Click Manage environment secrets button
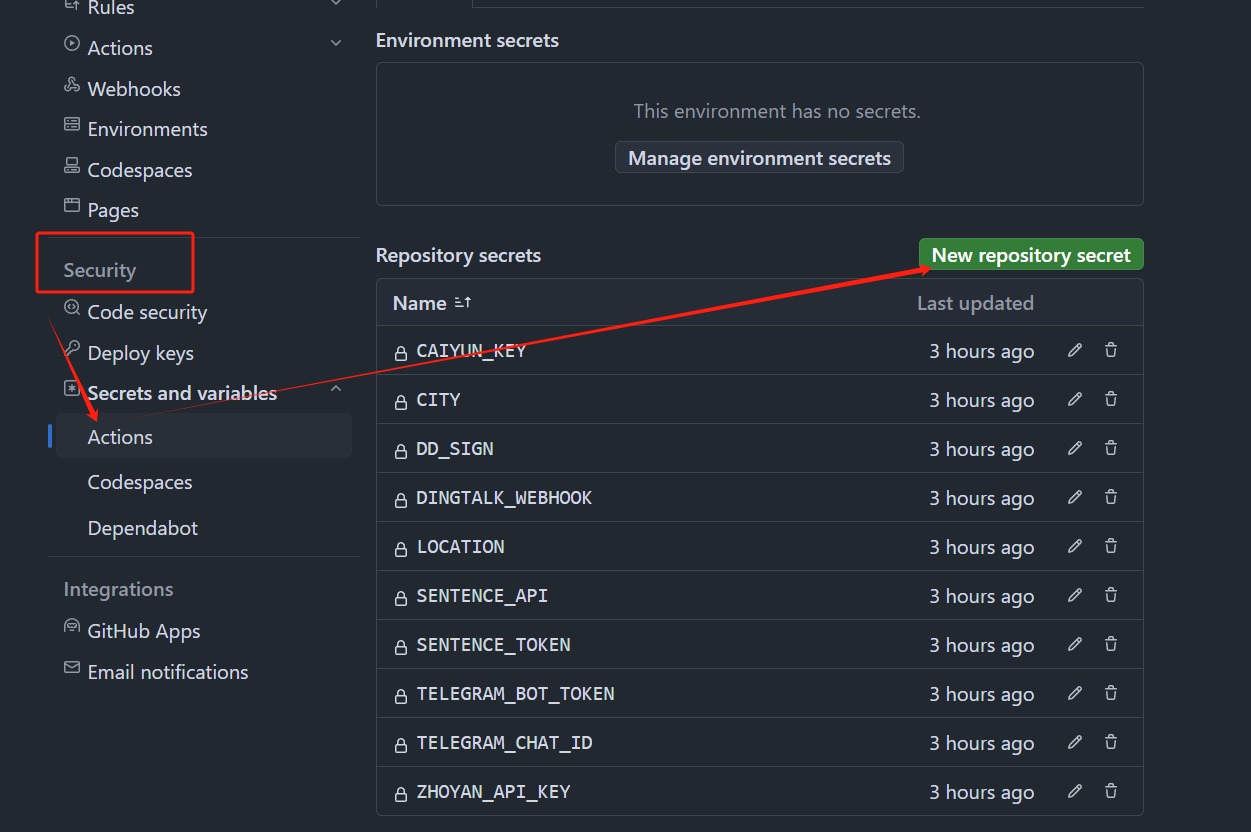Image resolution: width=1251 pixels, height=832 pixels. pos(759,158)
